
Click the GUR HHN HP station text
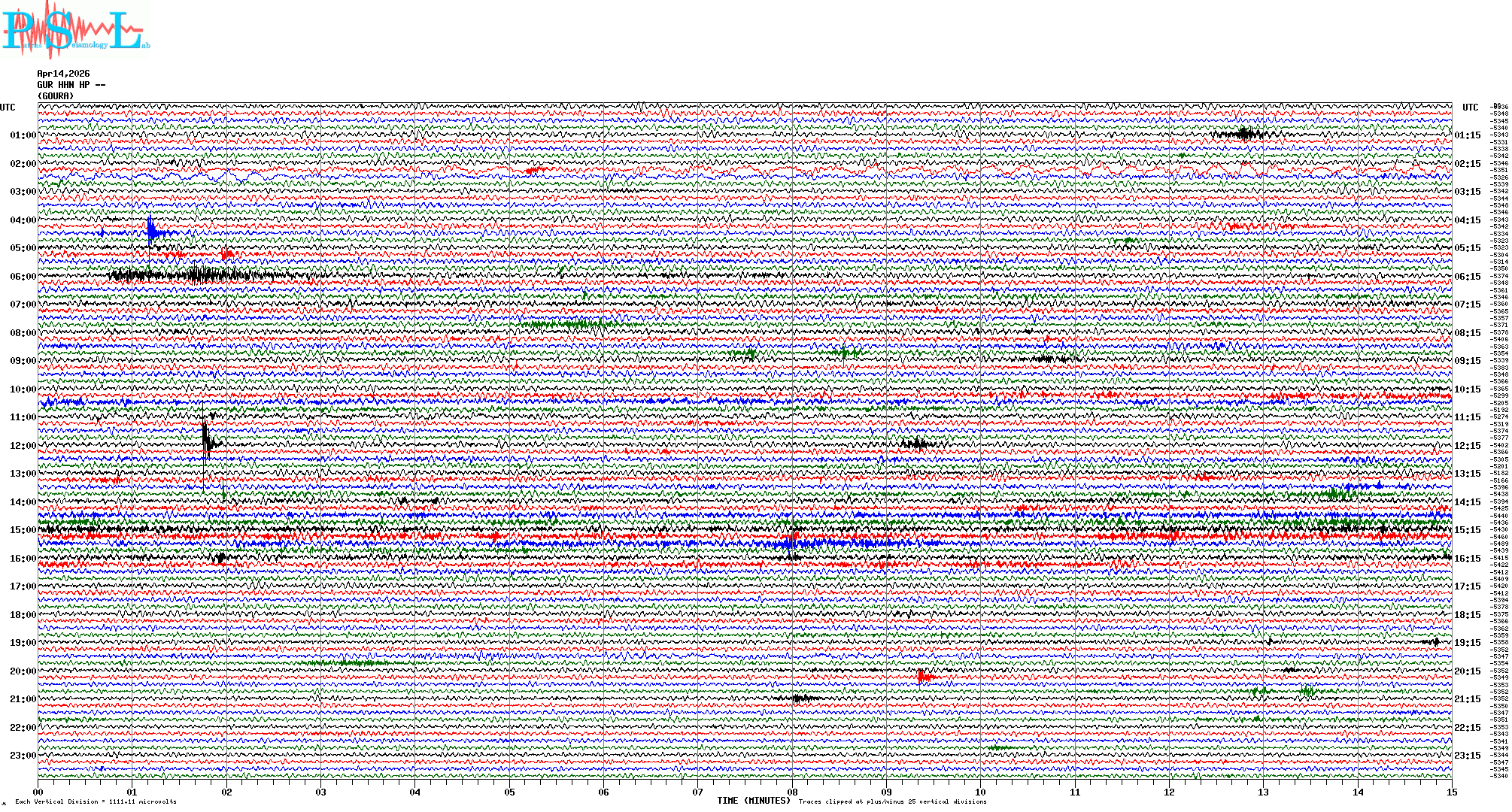pyautogui.click(x=71, y=85)
